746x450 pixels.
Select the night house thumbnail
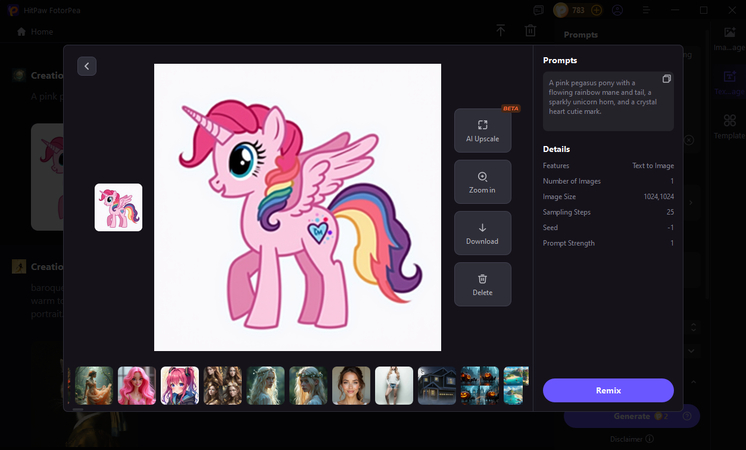pos(437,385)
